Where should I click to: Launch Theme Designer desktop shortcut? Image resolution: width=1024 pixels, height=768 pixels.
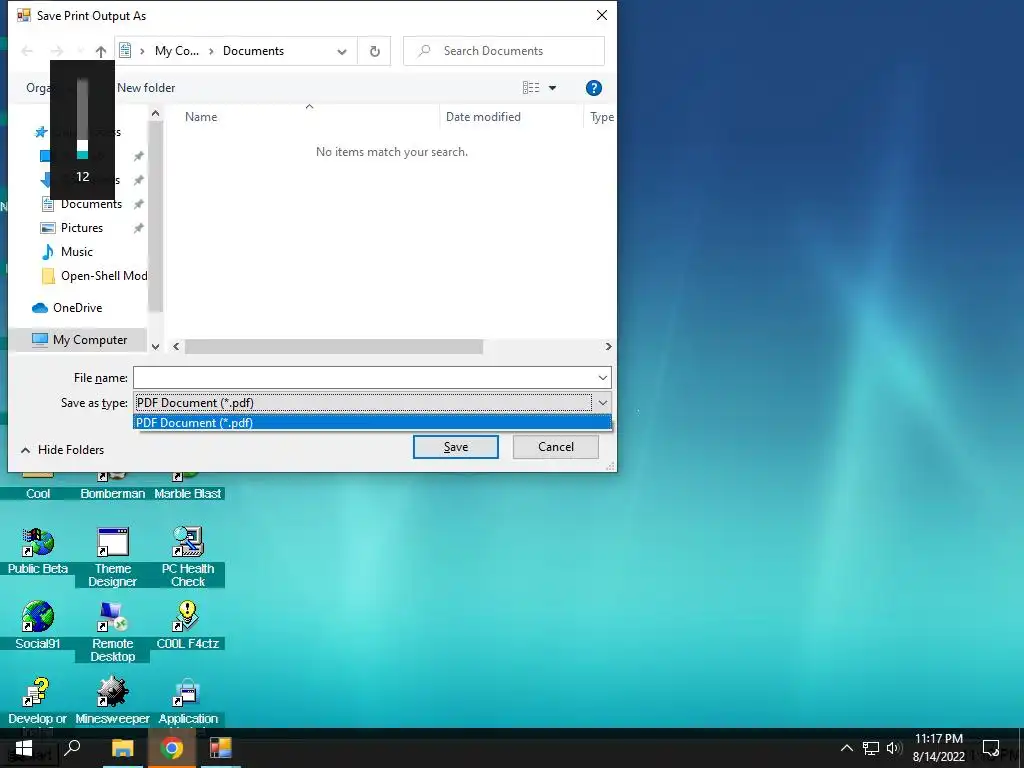[112, 556]
